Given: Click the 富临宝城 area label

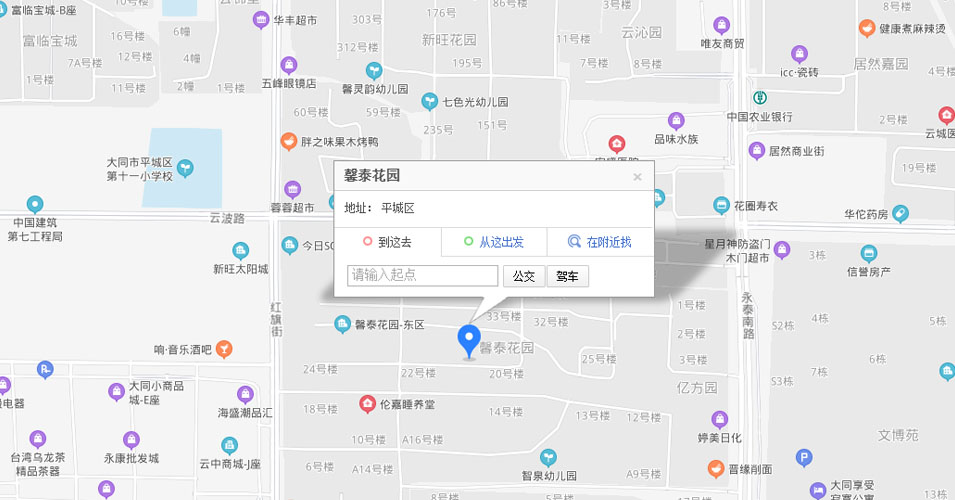Looking at the screenshot, I should click(50, 41).
